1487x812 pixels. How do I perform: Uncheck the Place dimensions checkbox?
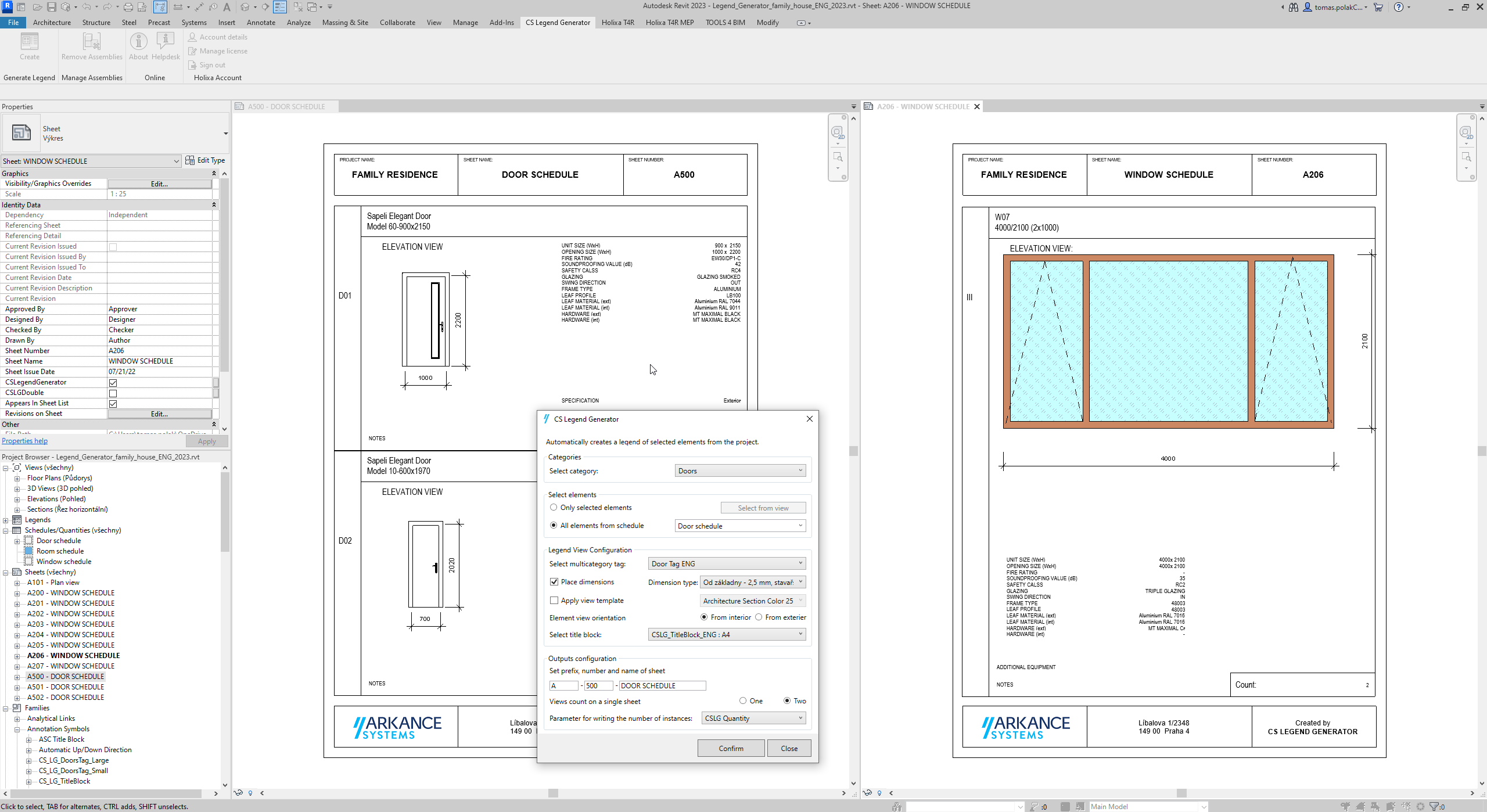[554, 582]
